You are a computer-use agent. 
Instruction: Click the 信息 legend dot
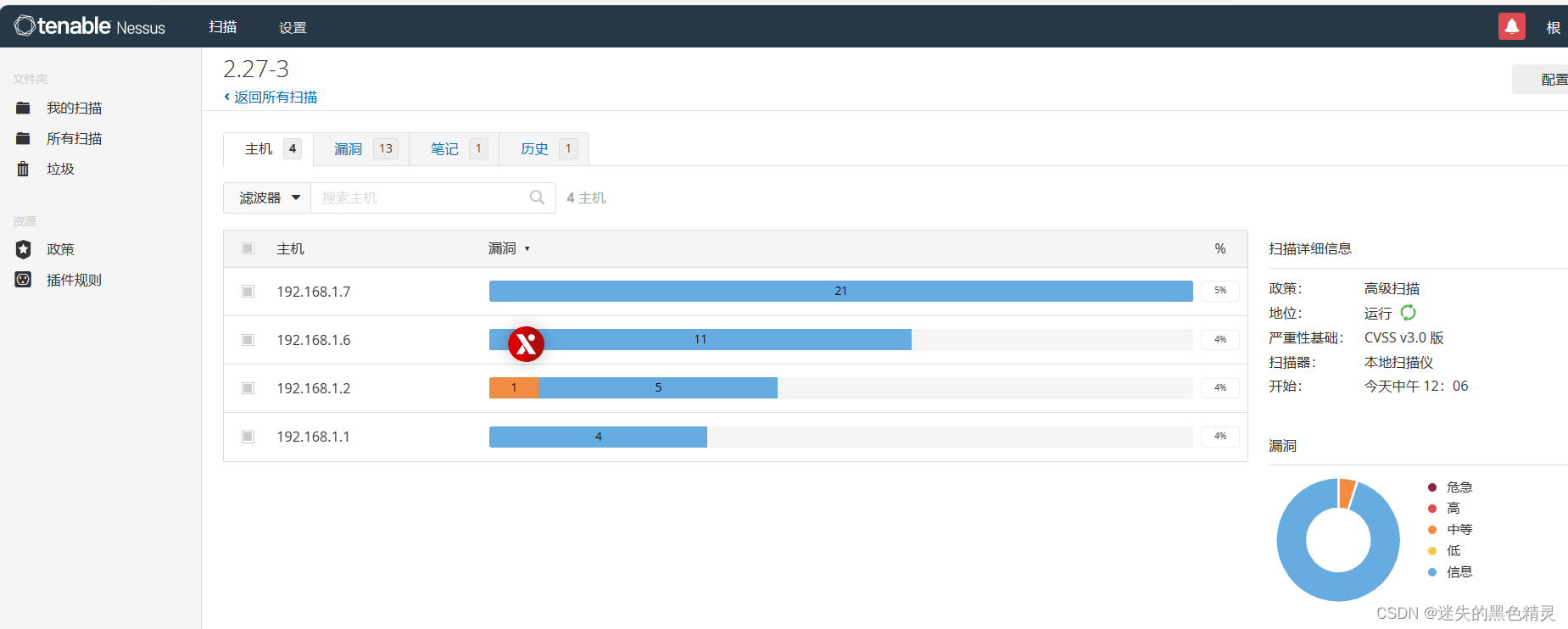(1432, 572)
